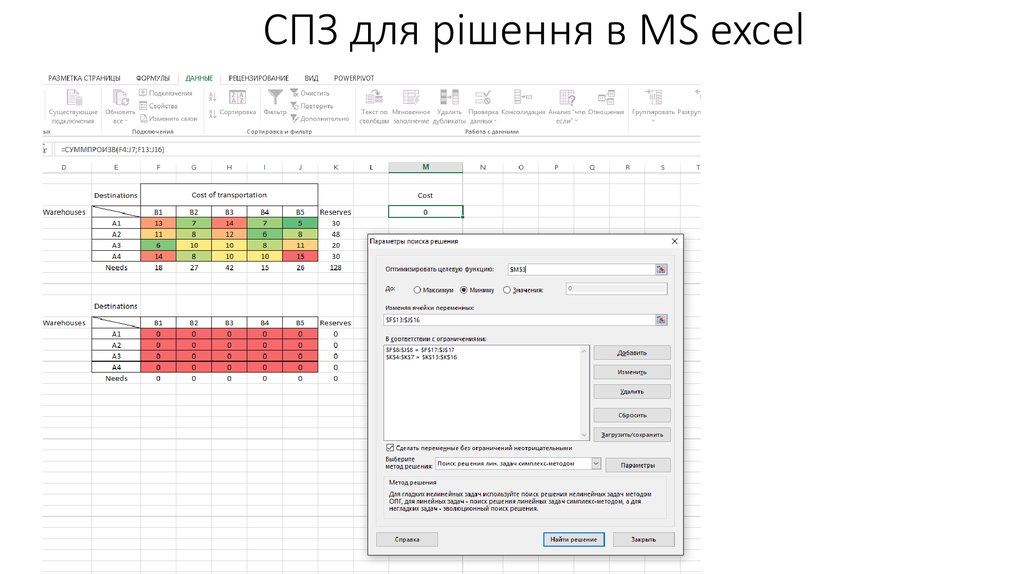Screen dimensions: 1024x574
Task: Click the Найти решение button
Action: [573, 539]
